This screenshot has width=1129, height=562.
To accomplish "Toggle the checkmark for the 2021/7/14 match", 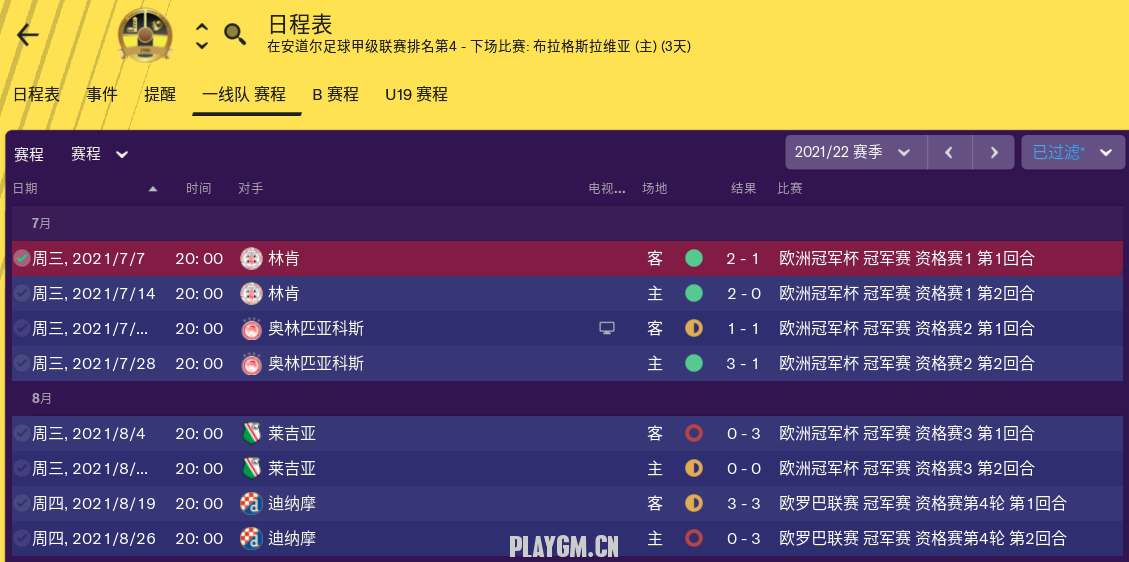I will tap(22, 293).
